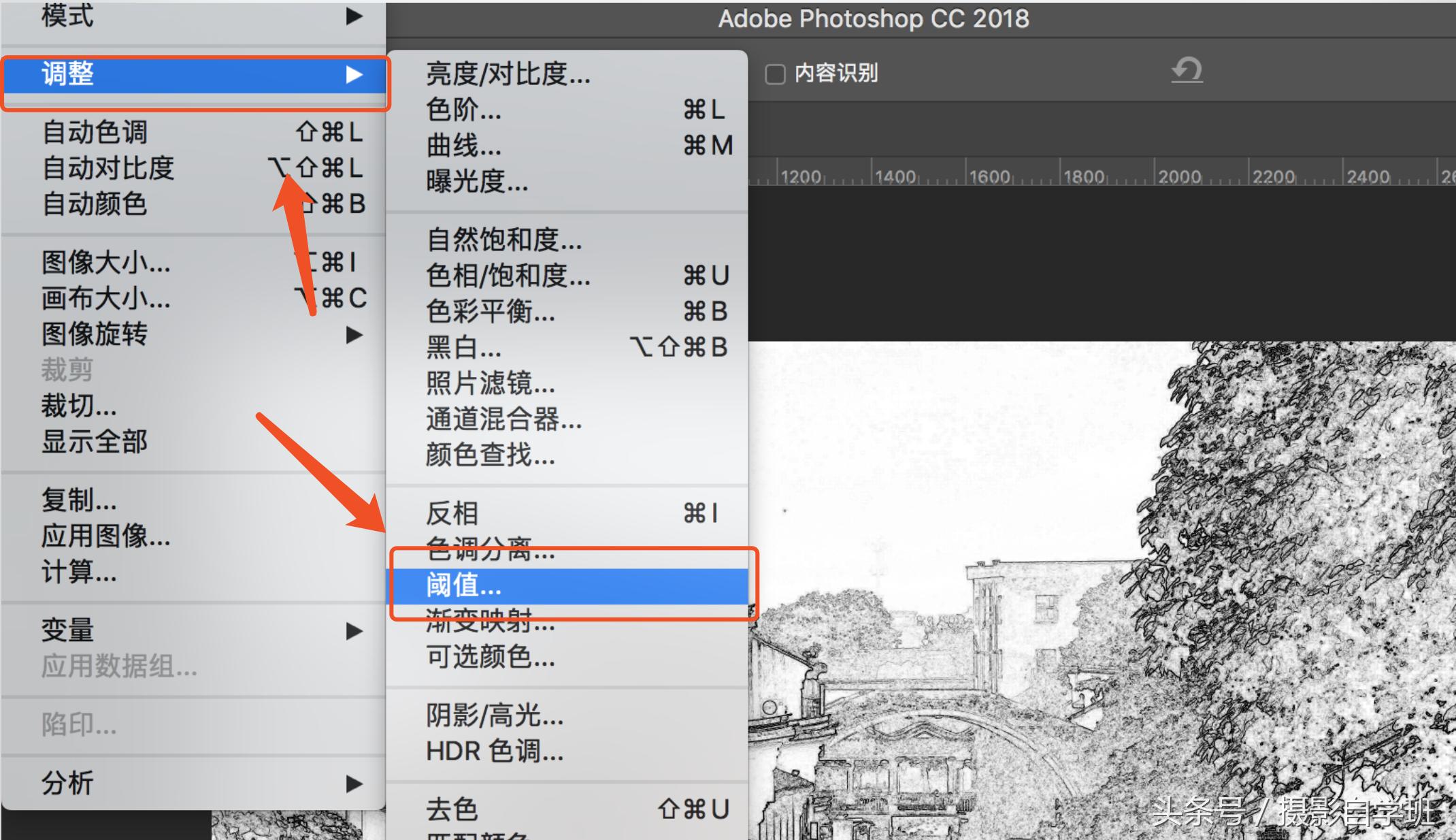Open 色相/饱和度 adjustment
The image size is (1456, 840).
click(505, 276)
